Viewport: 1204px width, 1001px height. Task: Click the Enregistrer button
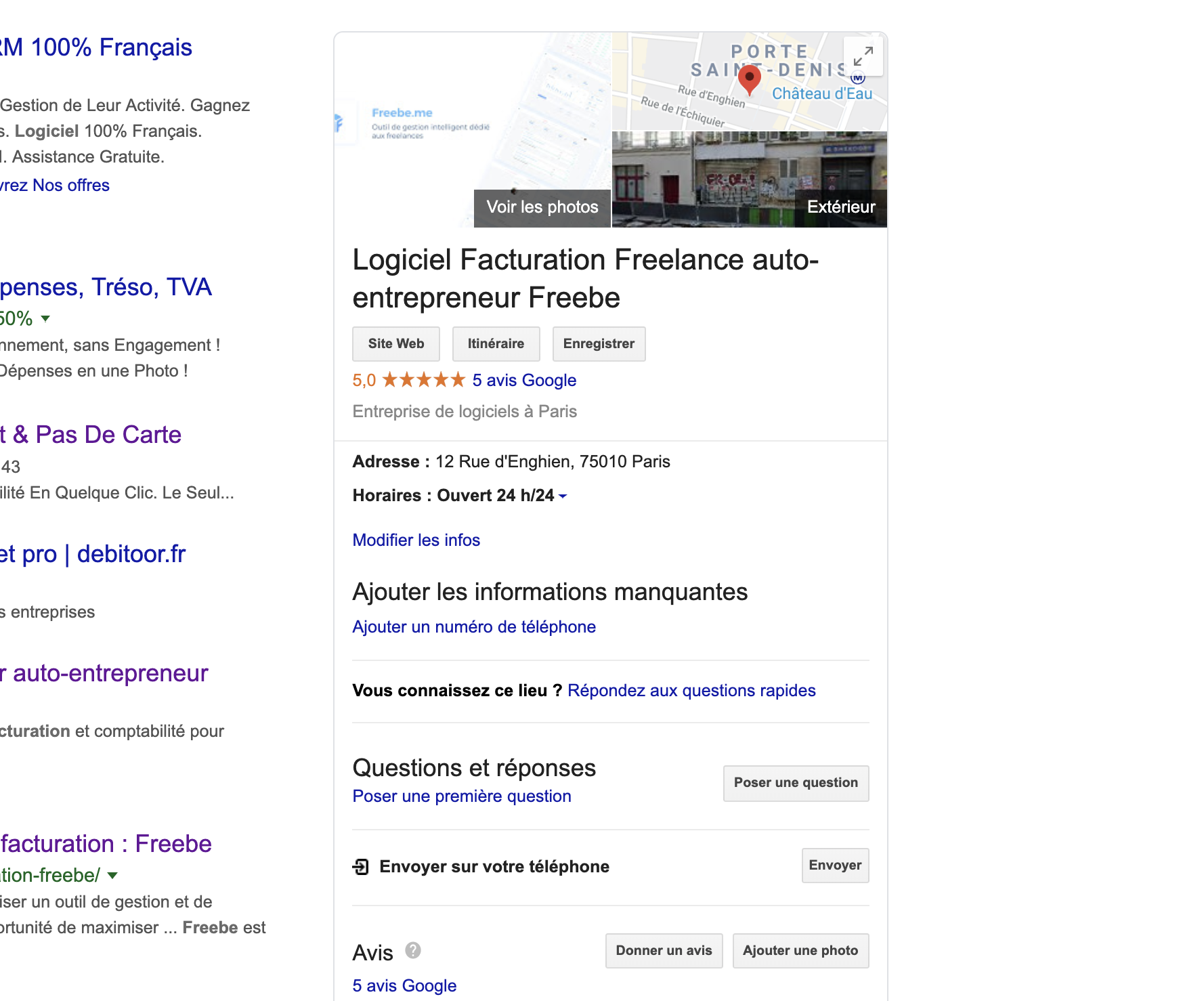pos(599,344)
